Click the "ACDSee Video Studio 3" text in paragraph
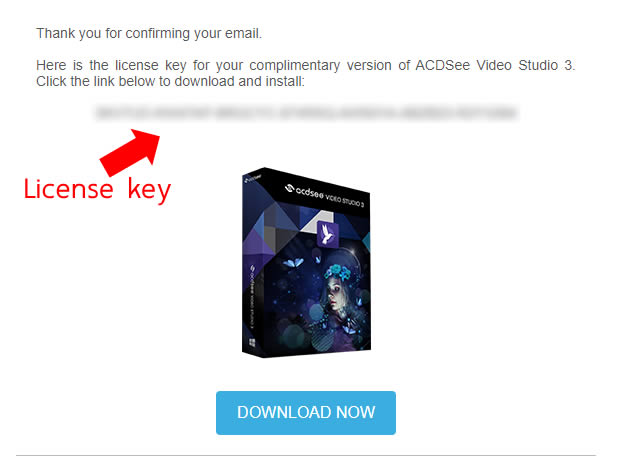 pos(495,65)
